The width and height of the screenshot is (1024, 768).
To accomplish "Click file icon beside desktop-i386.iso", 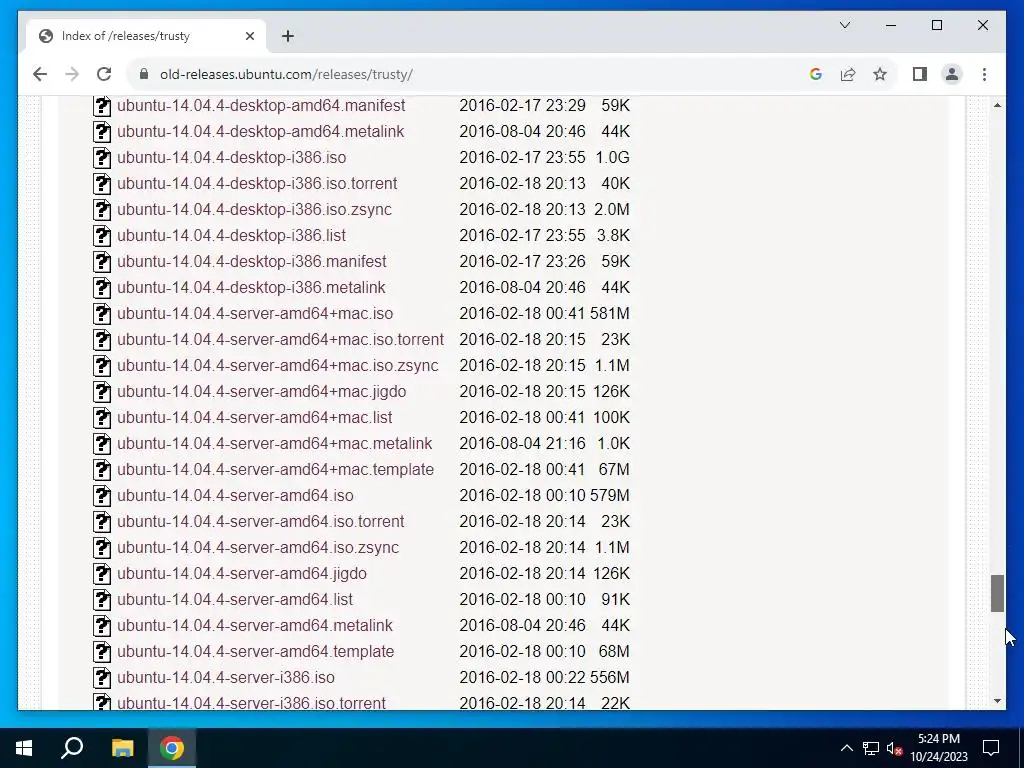I will coord(102,157).
